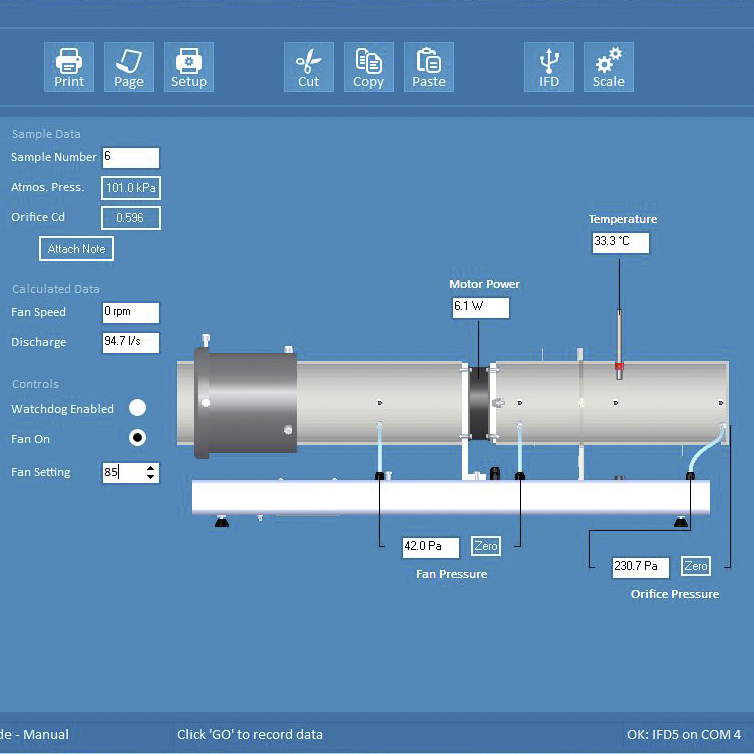Click the Atmos. Press. value box

[130, 188]
